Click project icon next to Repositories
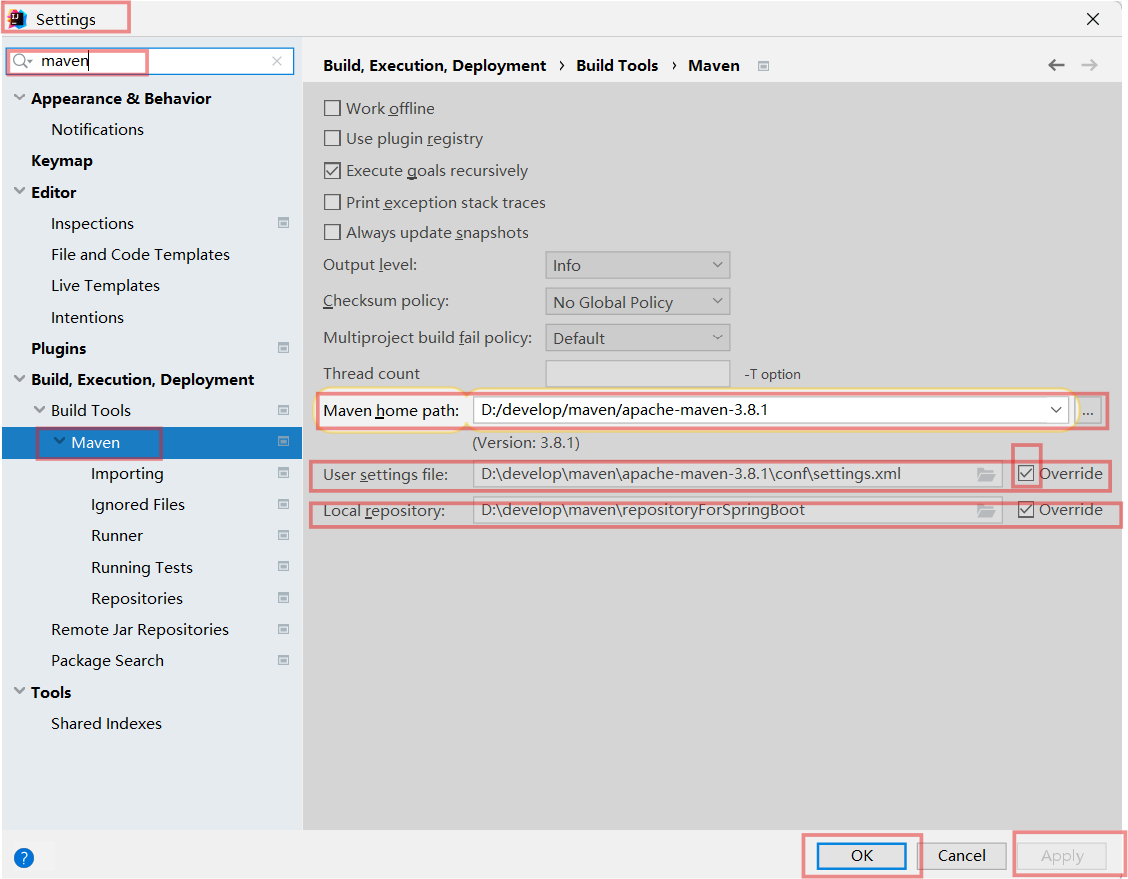This screenshot has height=879, width=1128. click(x=283, y=598)
